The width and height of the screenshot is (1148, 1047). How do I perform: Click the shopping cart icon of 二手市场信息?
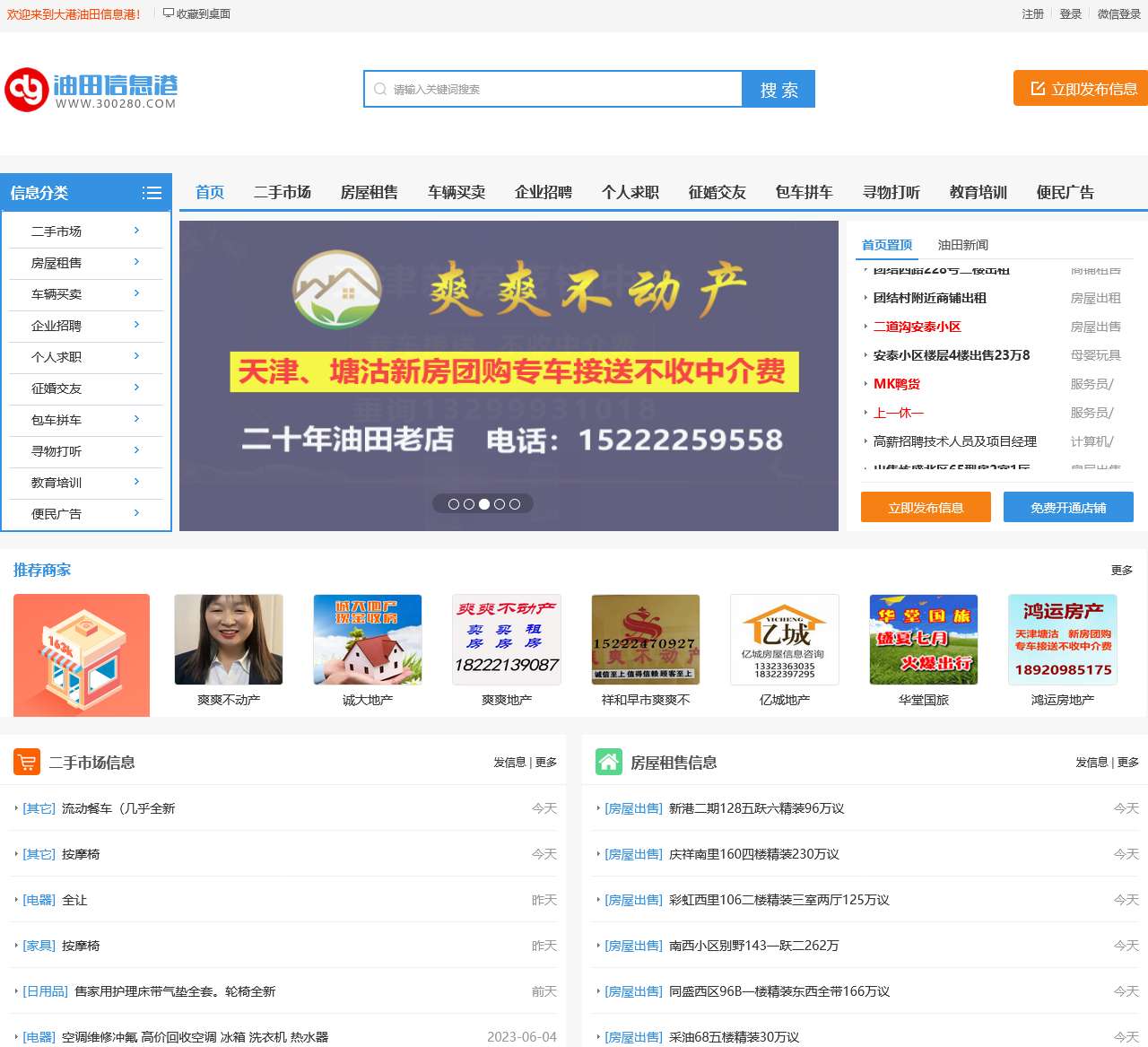[27, 762]
